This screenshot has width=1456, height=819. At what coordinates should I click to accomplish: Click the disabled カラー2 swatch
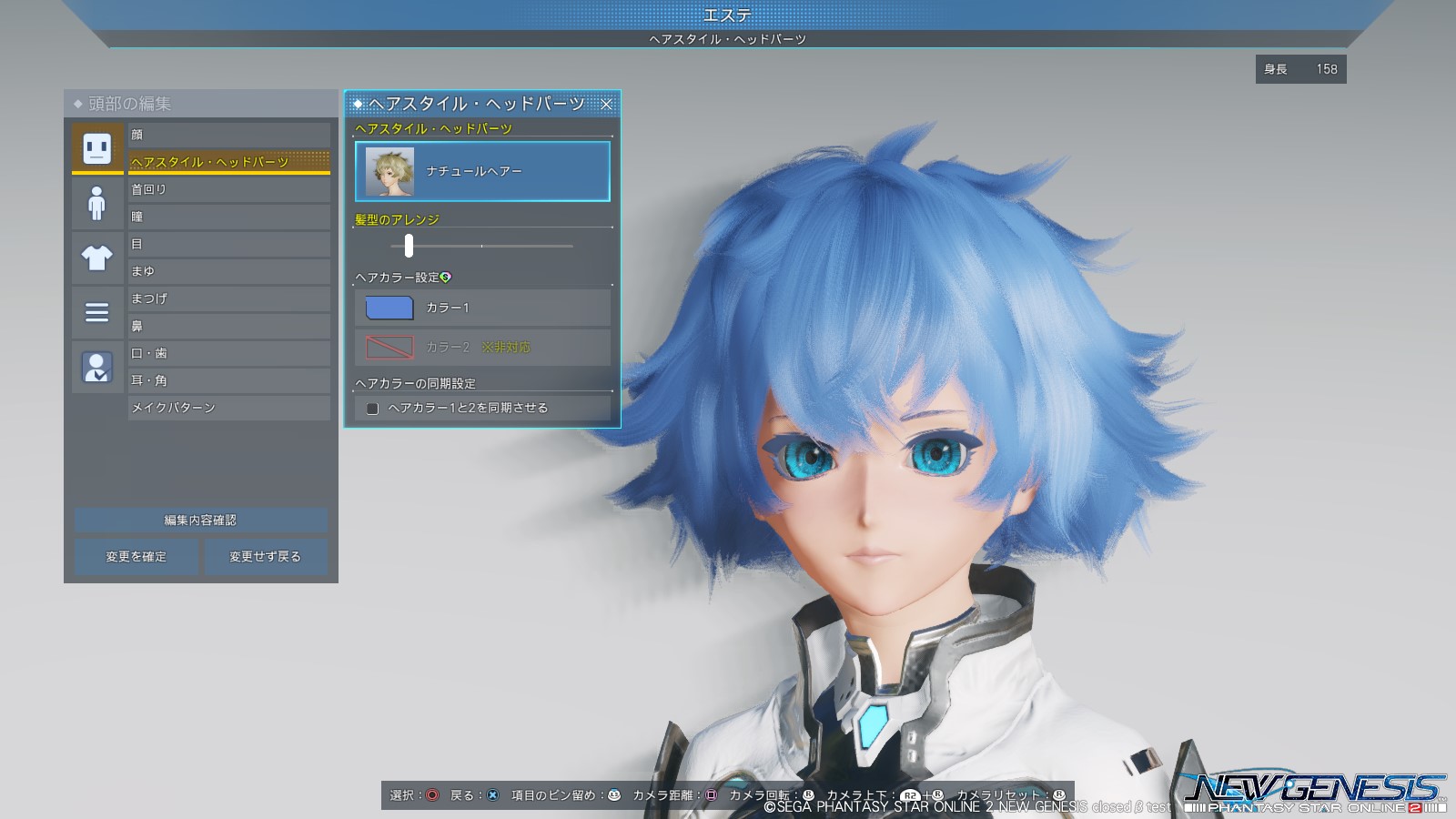coord(389,347)
